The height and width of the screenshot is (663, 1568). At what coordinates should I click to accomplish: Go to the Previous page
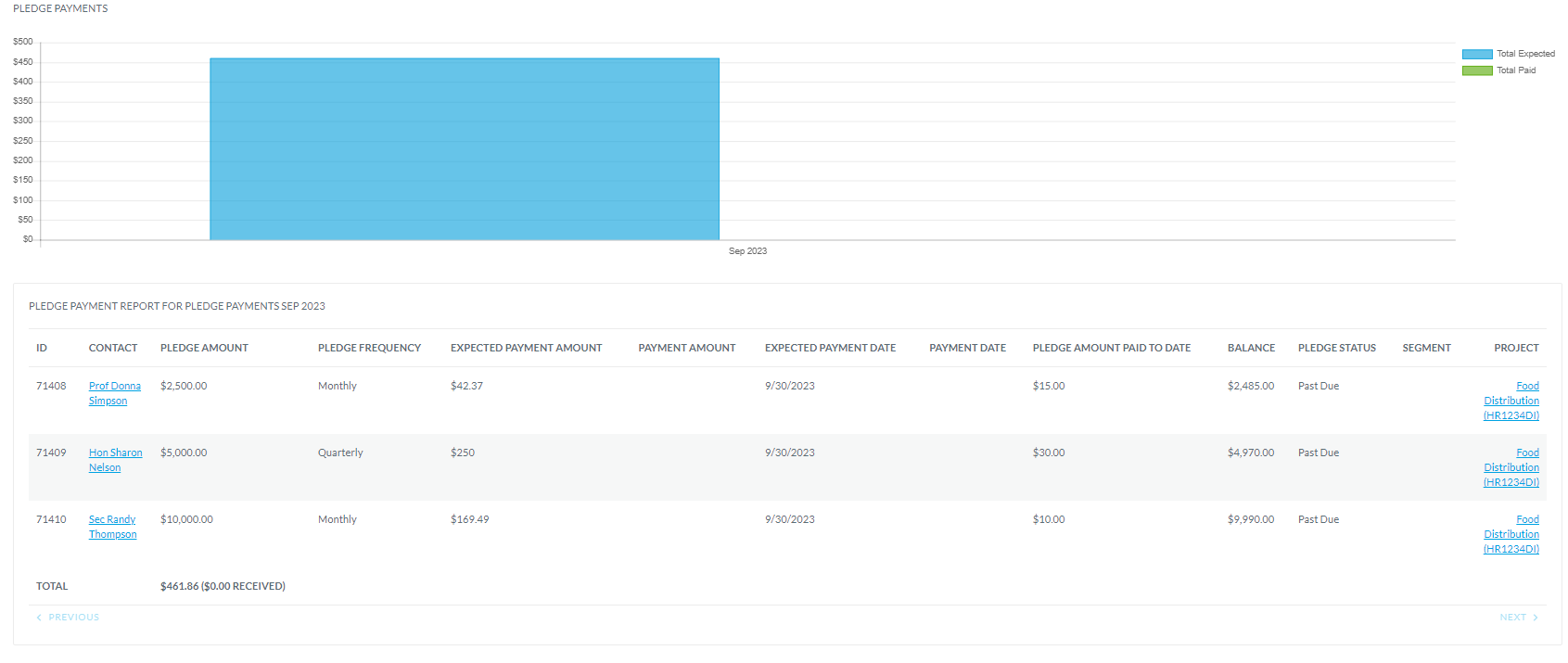click(68, 618)
